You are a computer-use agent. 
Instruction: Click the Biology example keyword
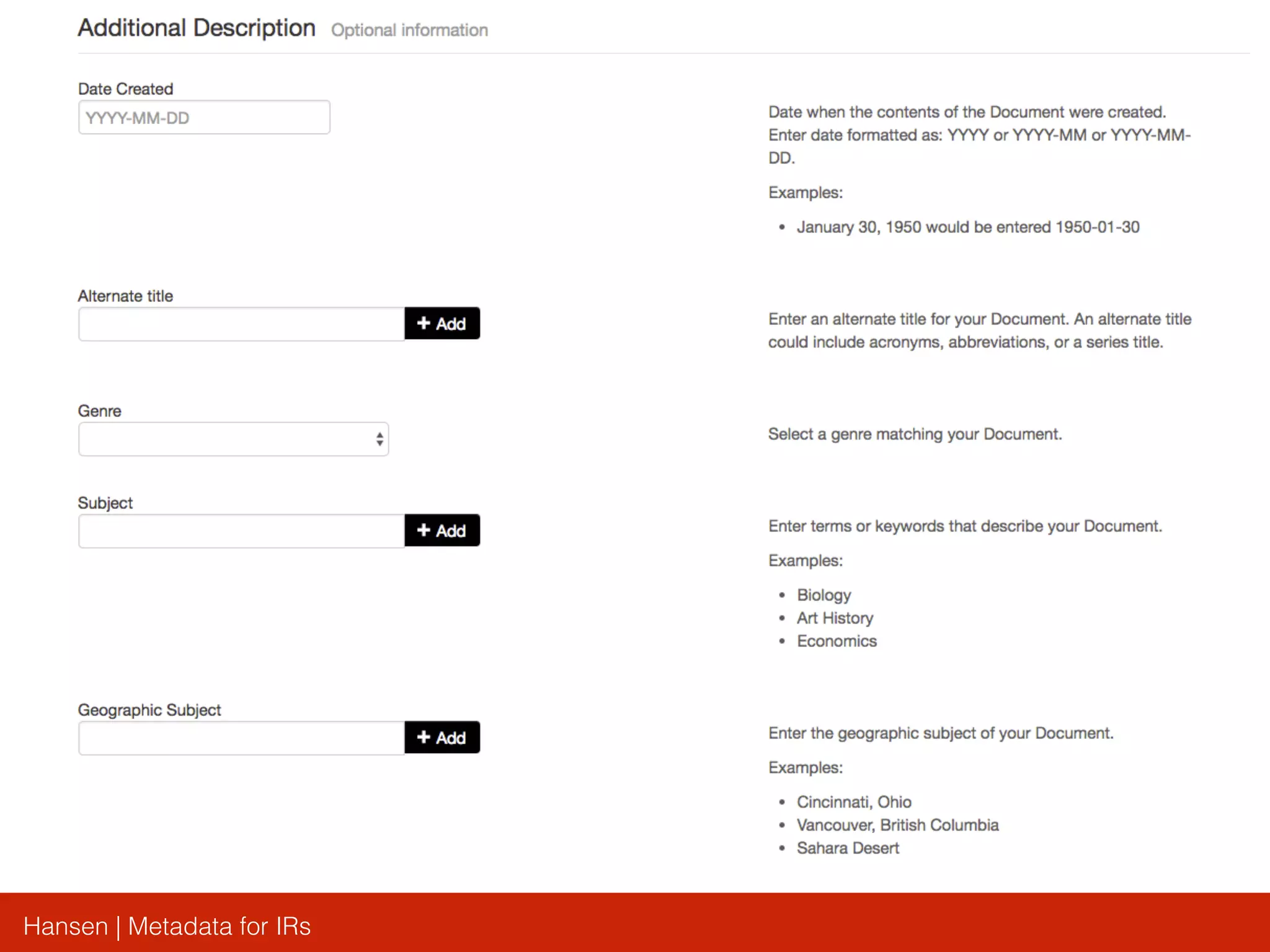824,595
